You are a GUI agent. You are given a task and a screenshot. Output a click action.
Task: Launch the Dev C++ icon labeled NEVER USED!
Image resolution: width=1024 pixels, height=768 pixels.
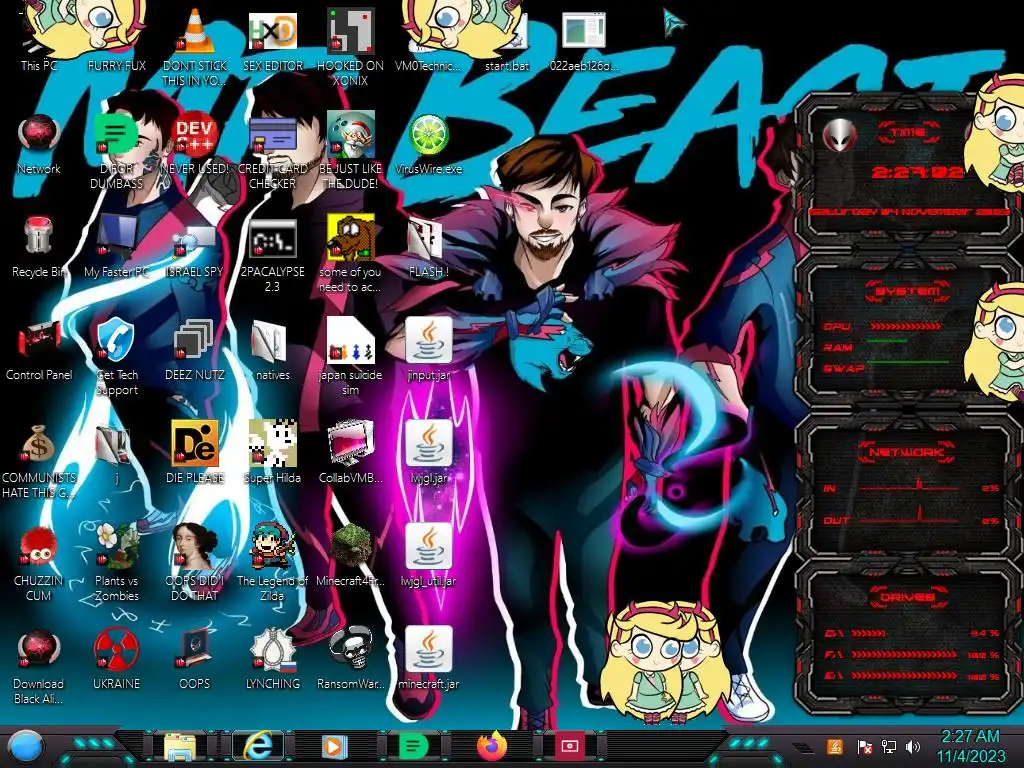(195, 144)
